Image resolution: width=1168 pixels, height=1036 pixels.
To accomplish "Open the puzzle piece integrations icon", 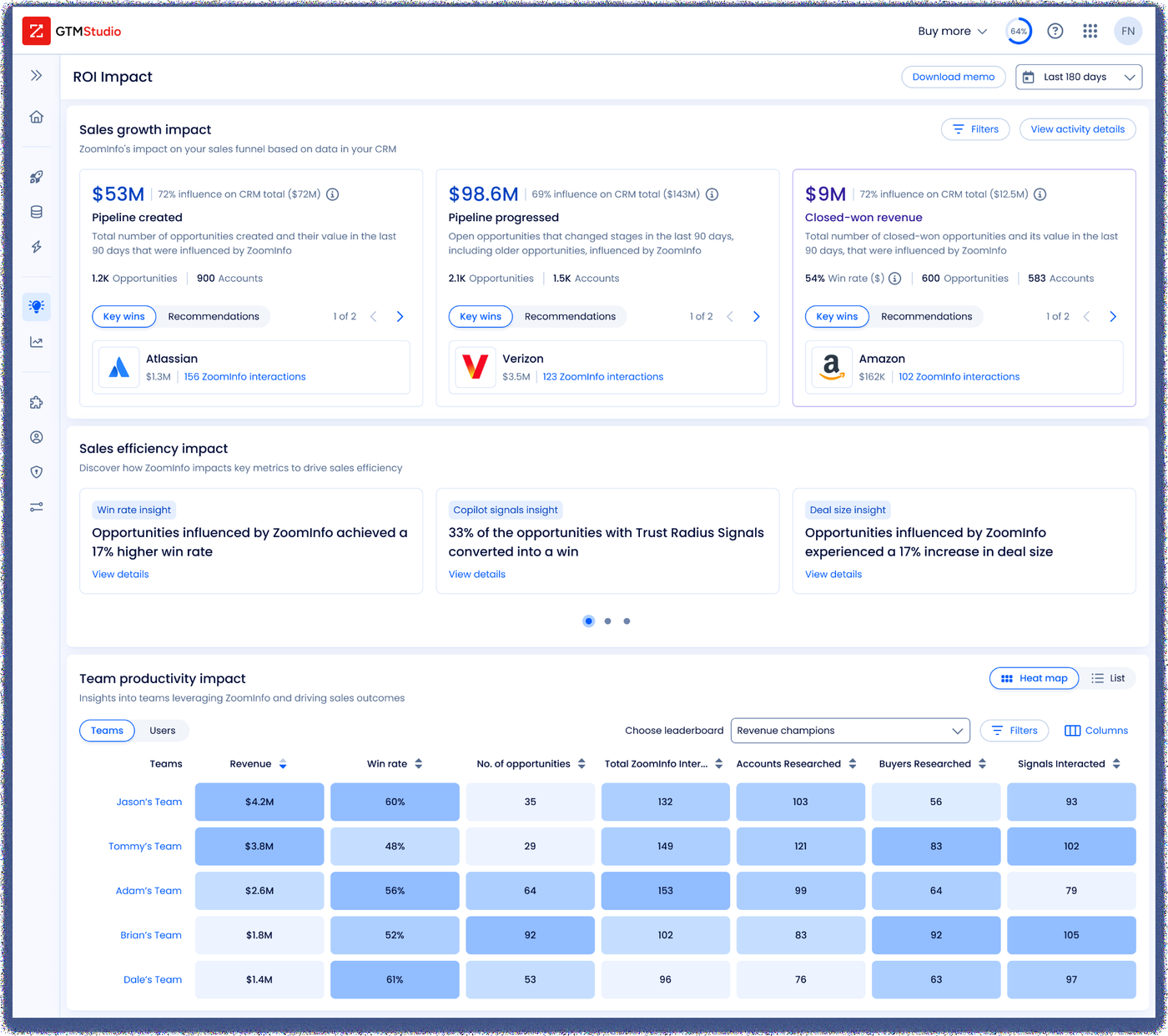I will pos(36,402).
